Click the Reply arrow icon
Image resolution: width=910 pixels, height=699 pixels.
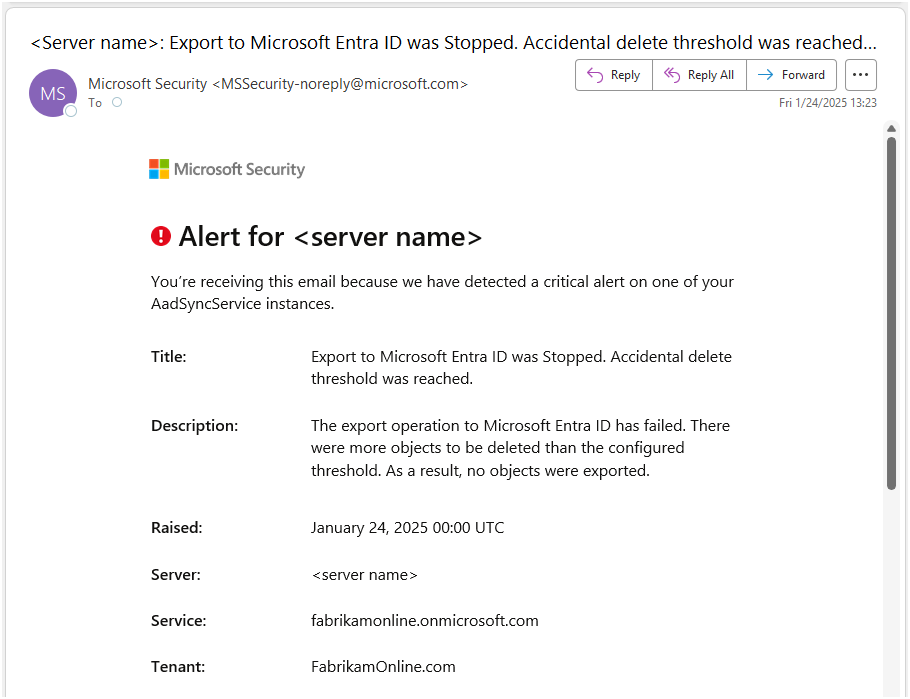click(x=595, y=75)
